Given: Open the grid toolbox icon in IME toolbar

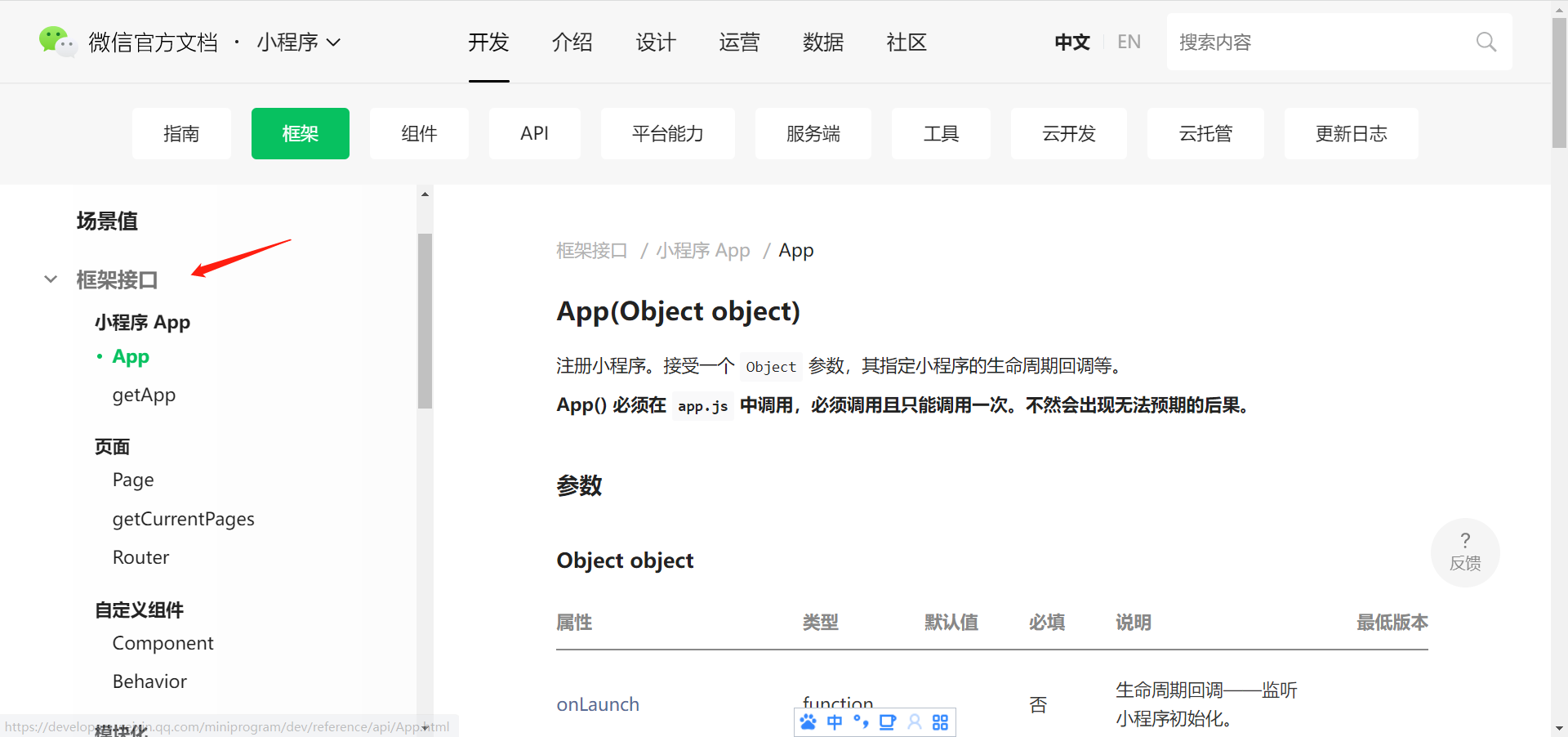Looking at the screenshot, I should 940,722.
